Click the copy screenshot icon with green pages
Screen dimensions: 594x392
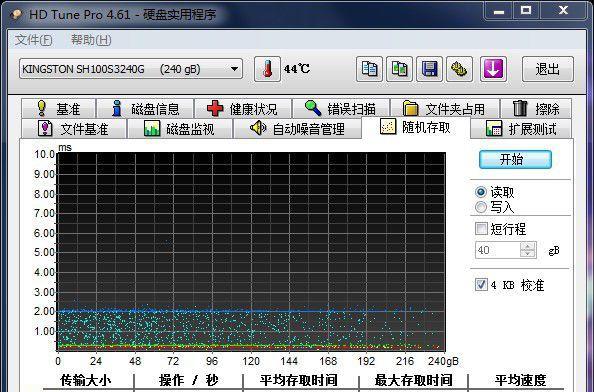pos(399,69)
